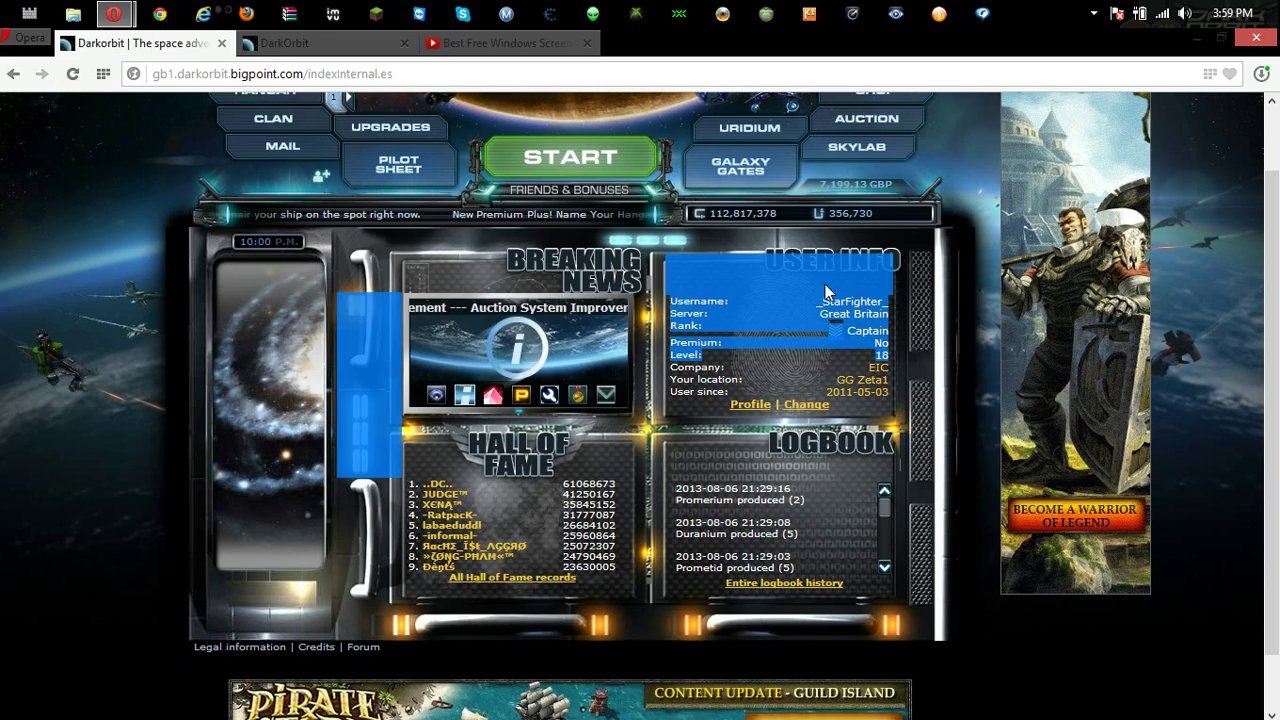This screenshot has width=1280, height=720.
Task: Click the green START button
Action: click(570, 157)
